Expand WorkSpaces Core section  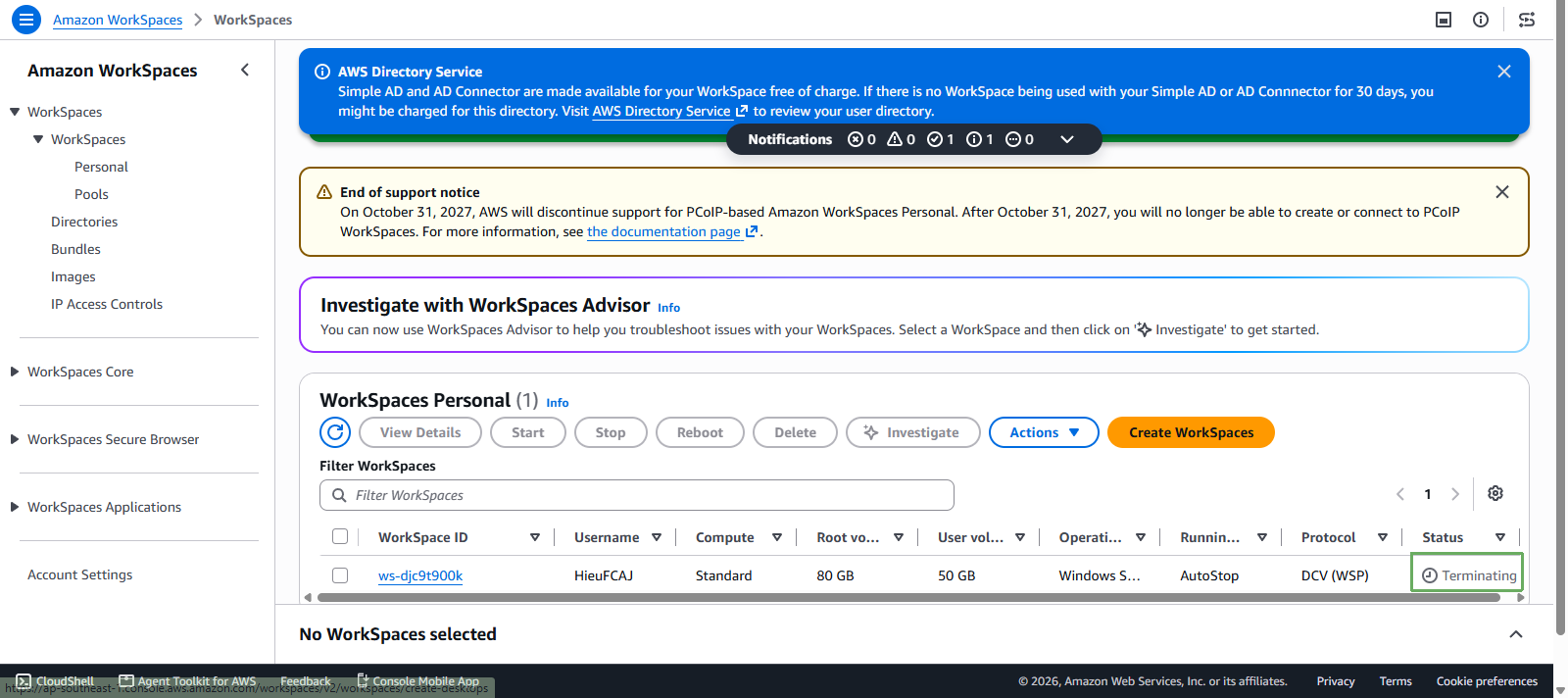click(x=15, y=372)
